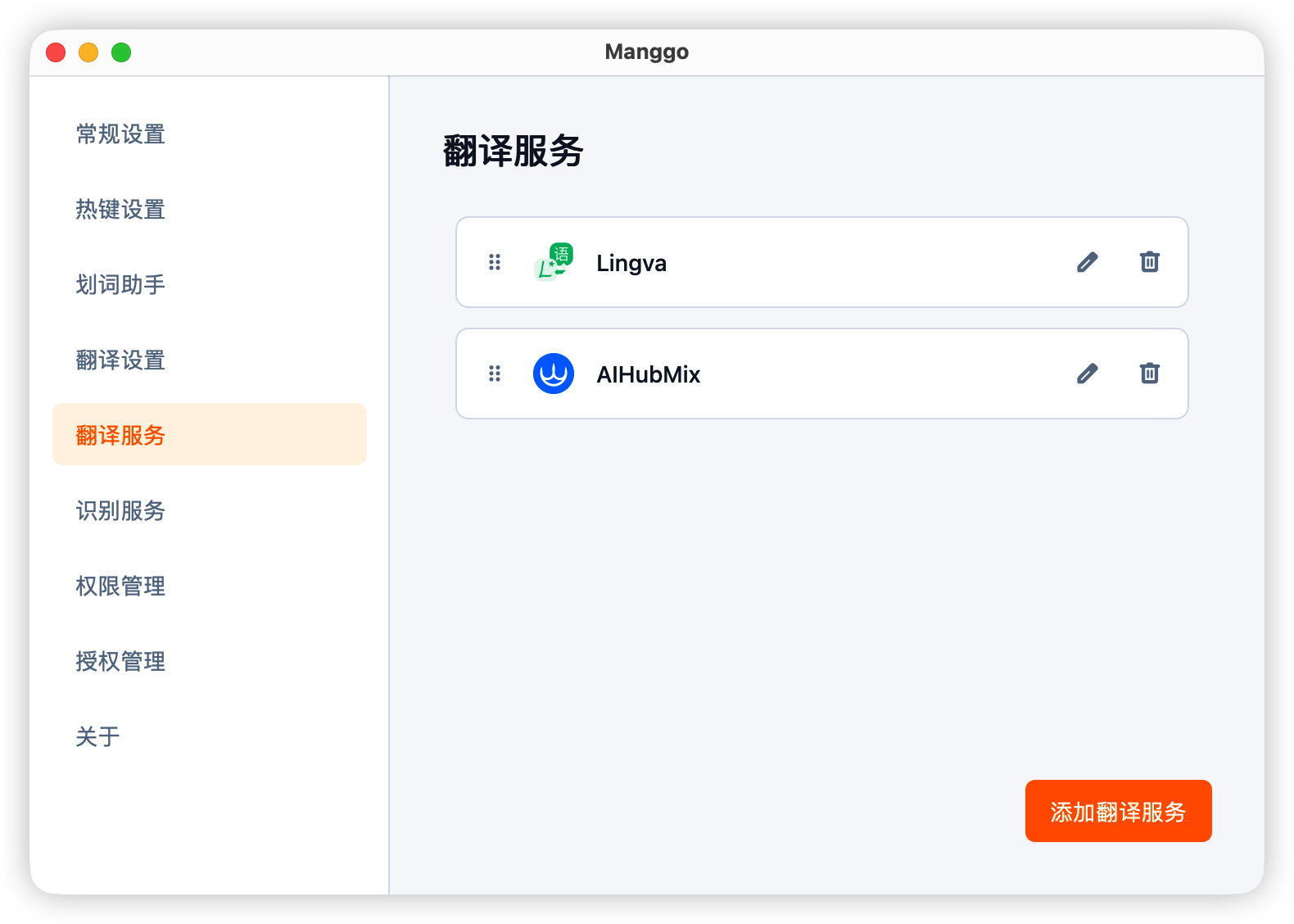The height and width of the screenshot is (924, 1294).
Task: Go to 权限管理 page
Action: 210,587
